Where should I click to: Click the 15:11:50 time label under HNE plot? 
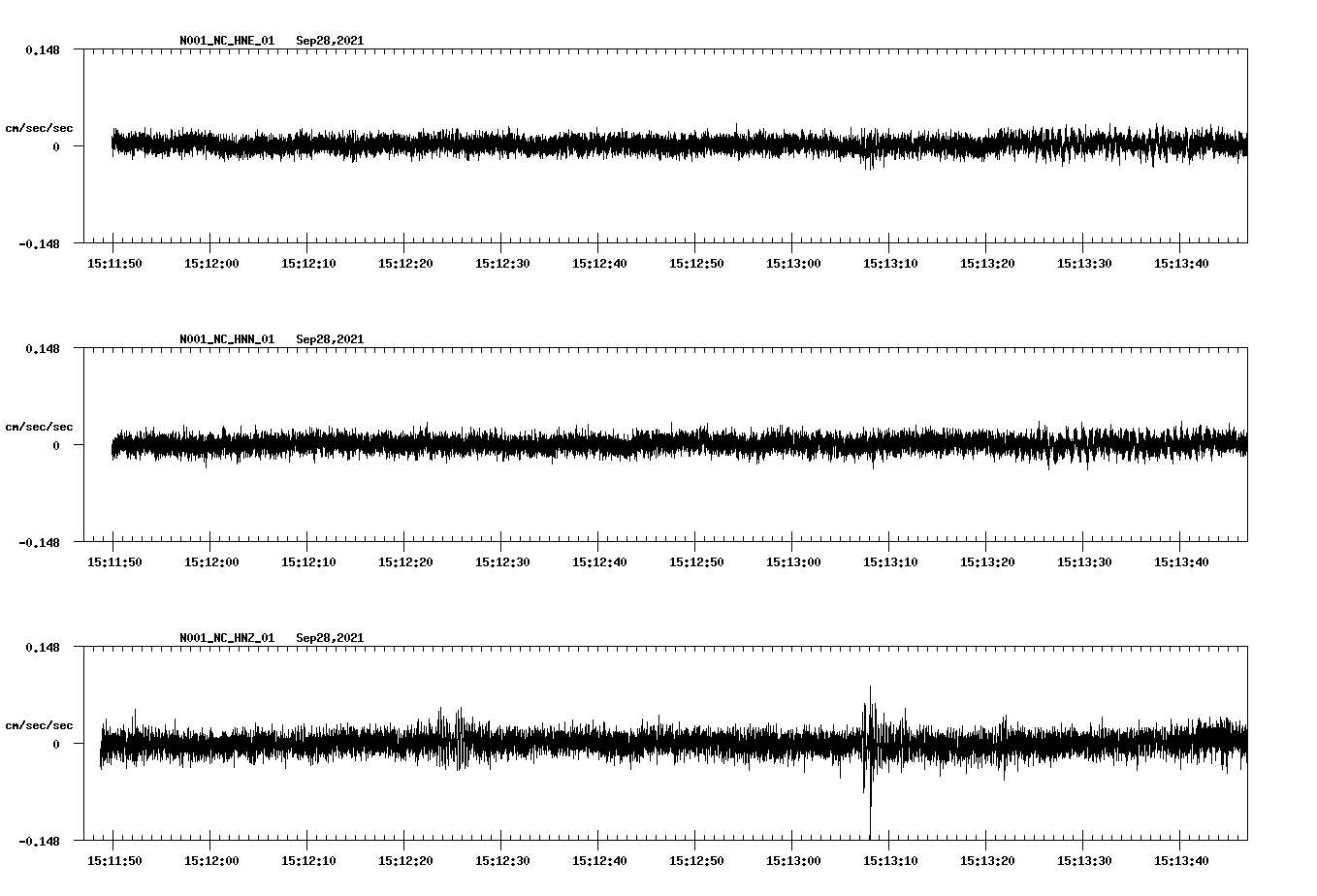pyautogui.click(x=114, y=264)
